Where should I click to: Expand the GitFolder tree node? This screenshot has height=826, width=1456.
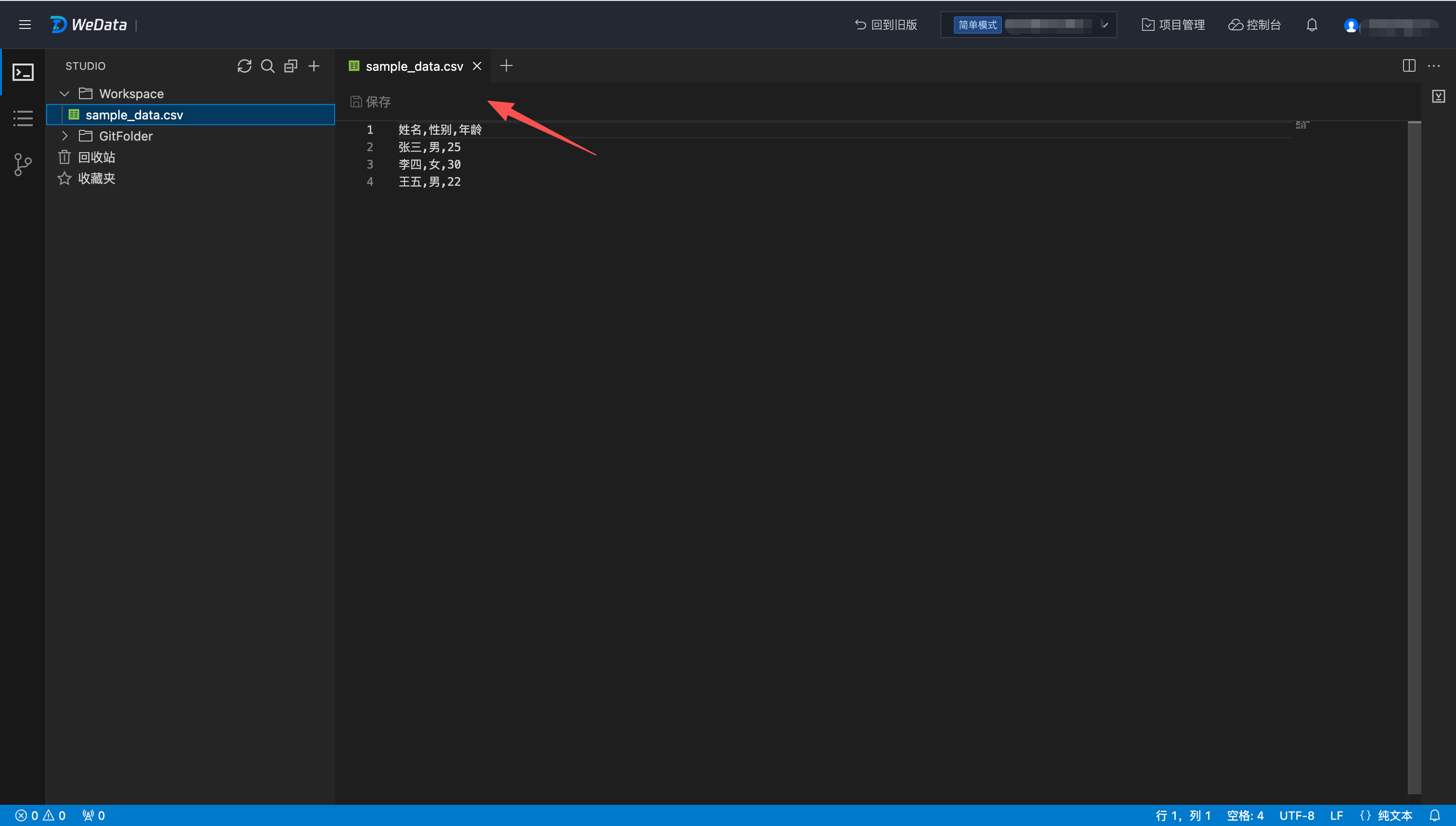tap(65, 136)
